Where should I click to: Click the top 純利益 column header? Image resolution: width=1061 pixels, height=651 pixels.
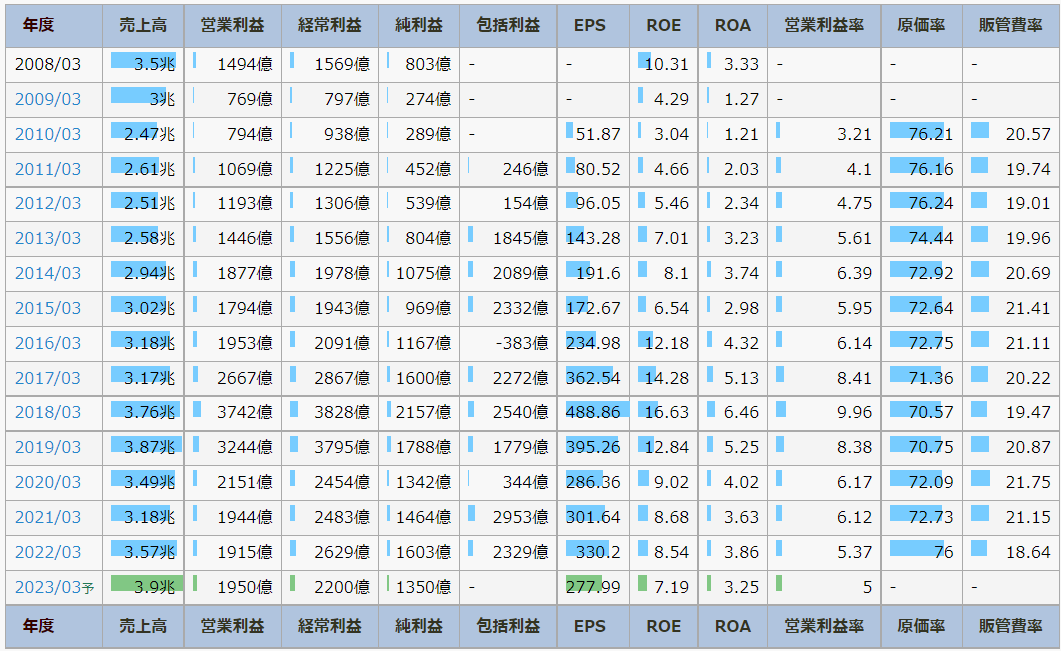pyautogui.click(x=419, y=26)
